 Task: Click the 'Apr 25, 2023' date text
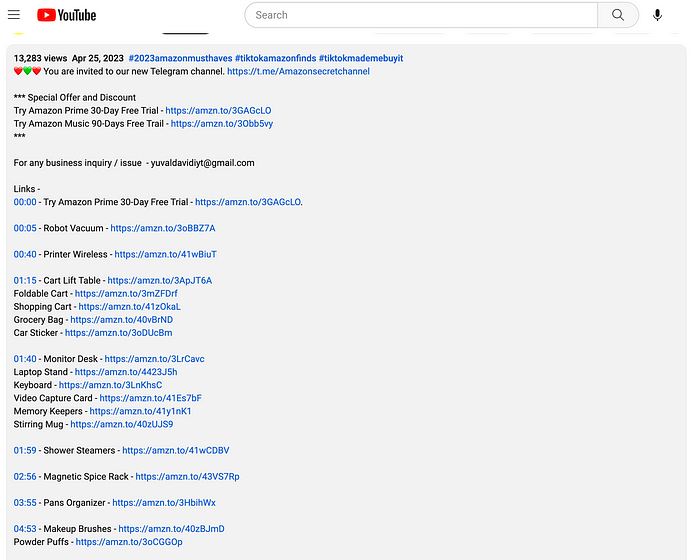(98, 58)
